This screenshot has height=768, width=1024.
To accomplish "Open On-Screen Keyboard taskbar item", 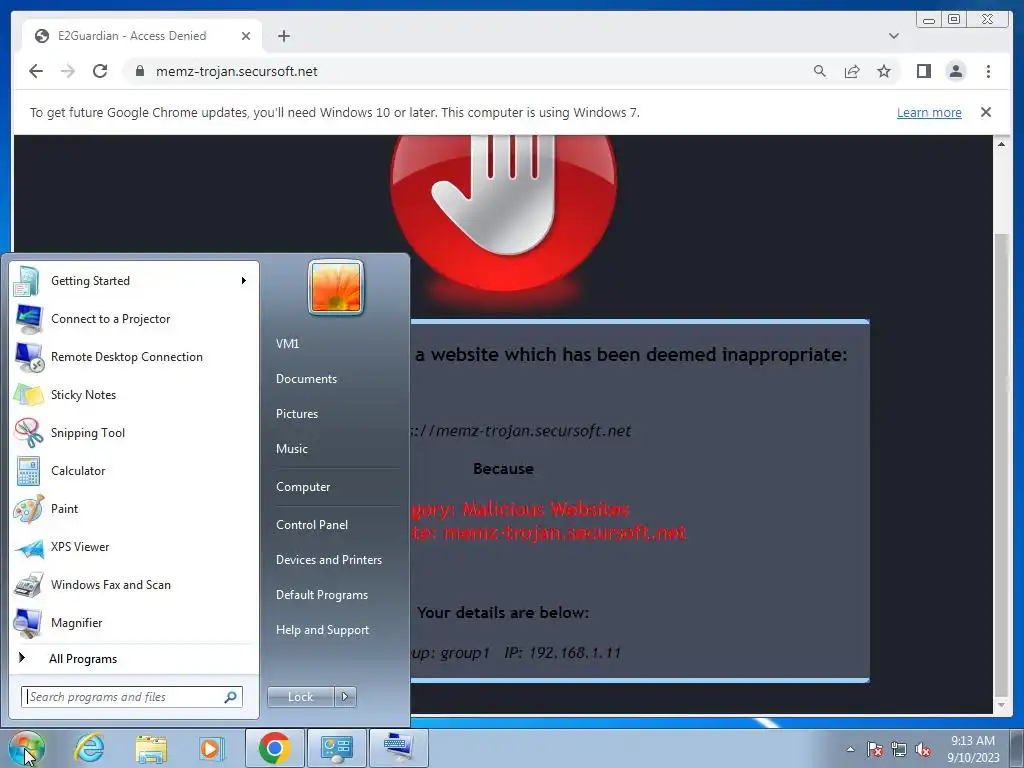I will coord(399,748).
